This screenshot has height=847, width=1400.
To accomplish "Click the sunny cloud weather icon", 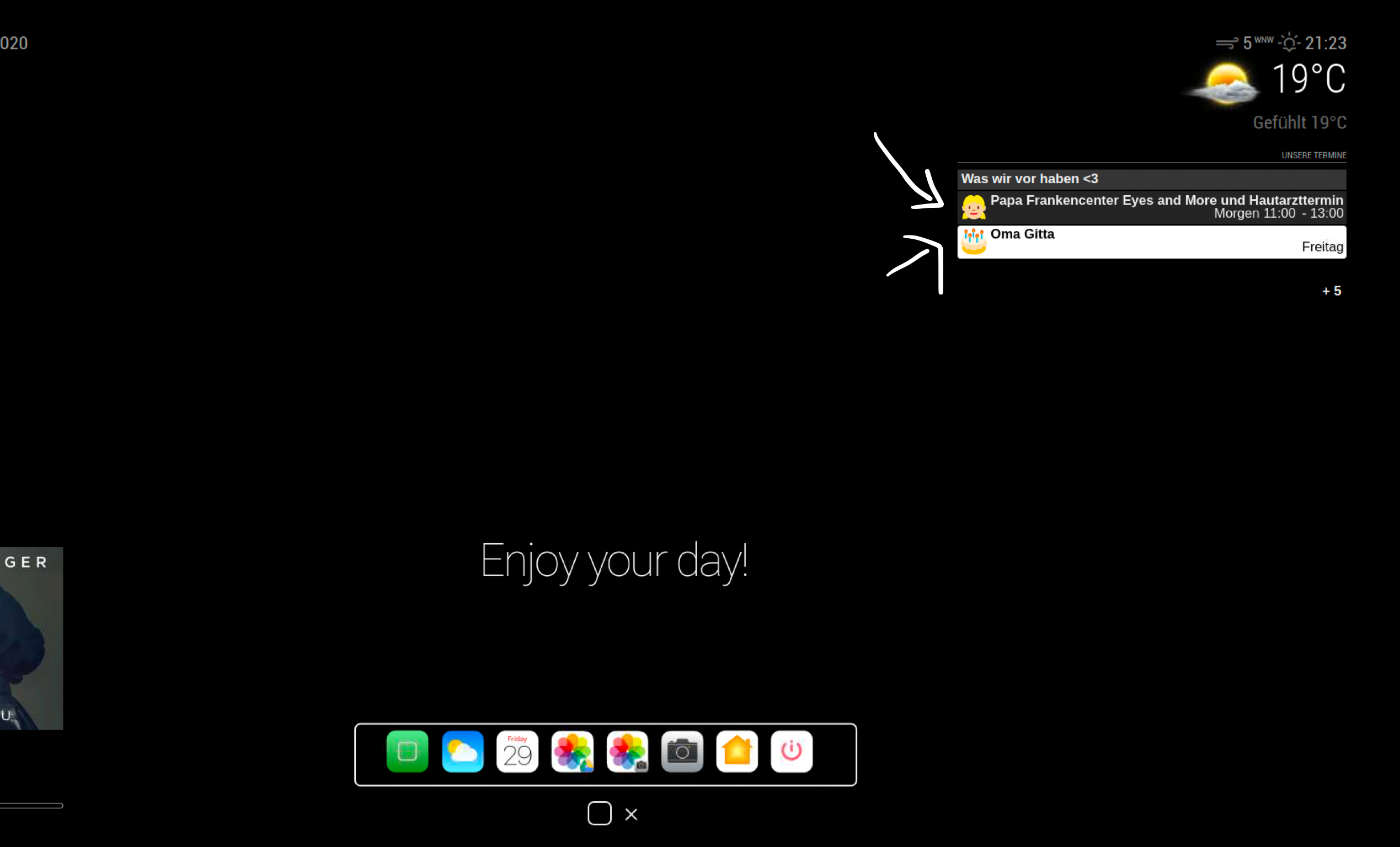I will 1225,84.
